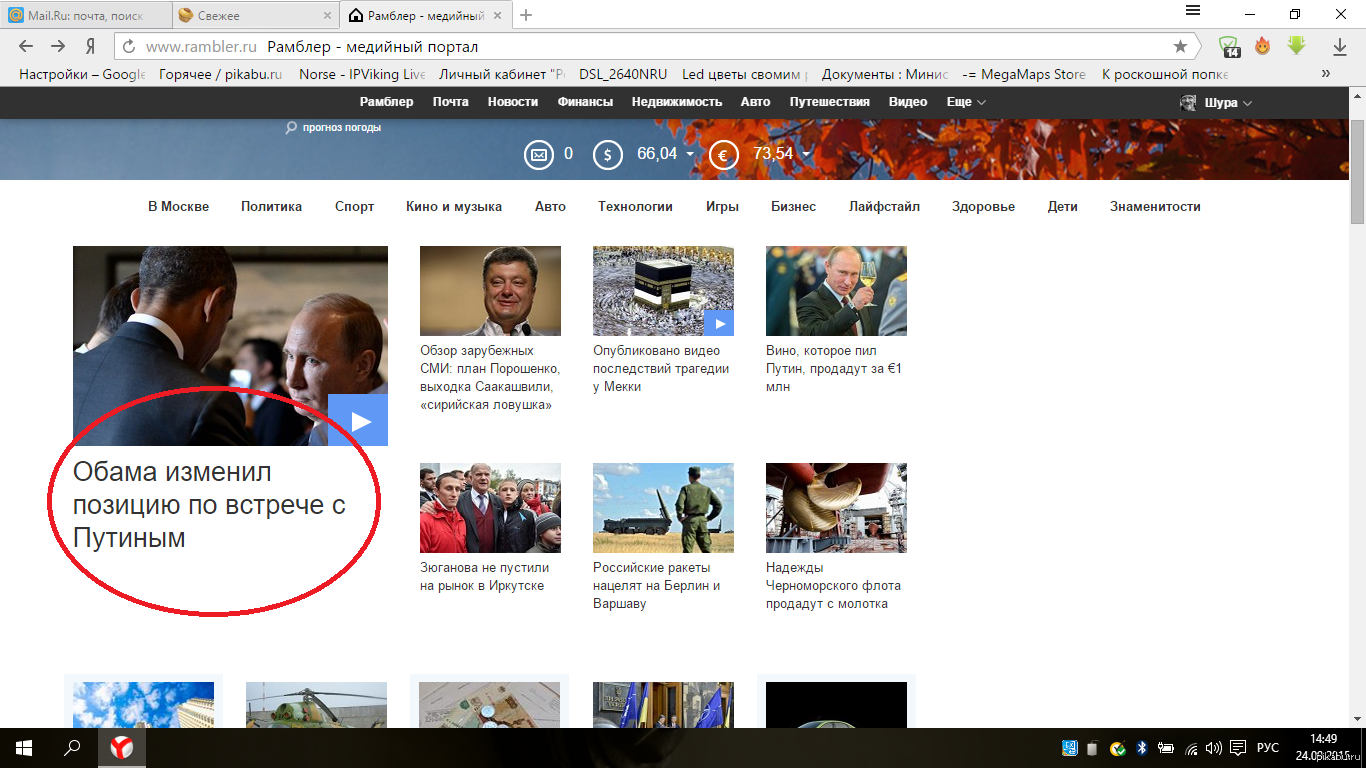This screenshot has height=768, width=1366.
Task: Open article about Зюганов in Иркутск
Action: click(x=484, y=576)
